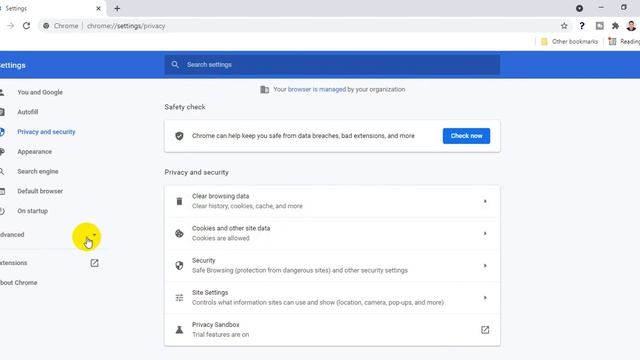The width and height of the screenshot is (640, 360).
Task: Click the forward navigation arrow
Action: [x=11, y=26]
